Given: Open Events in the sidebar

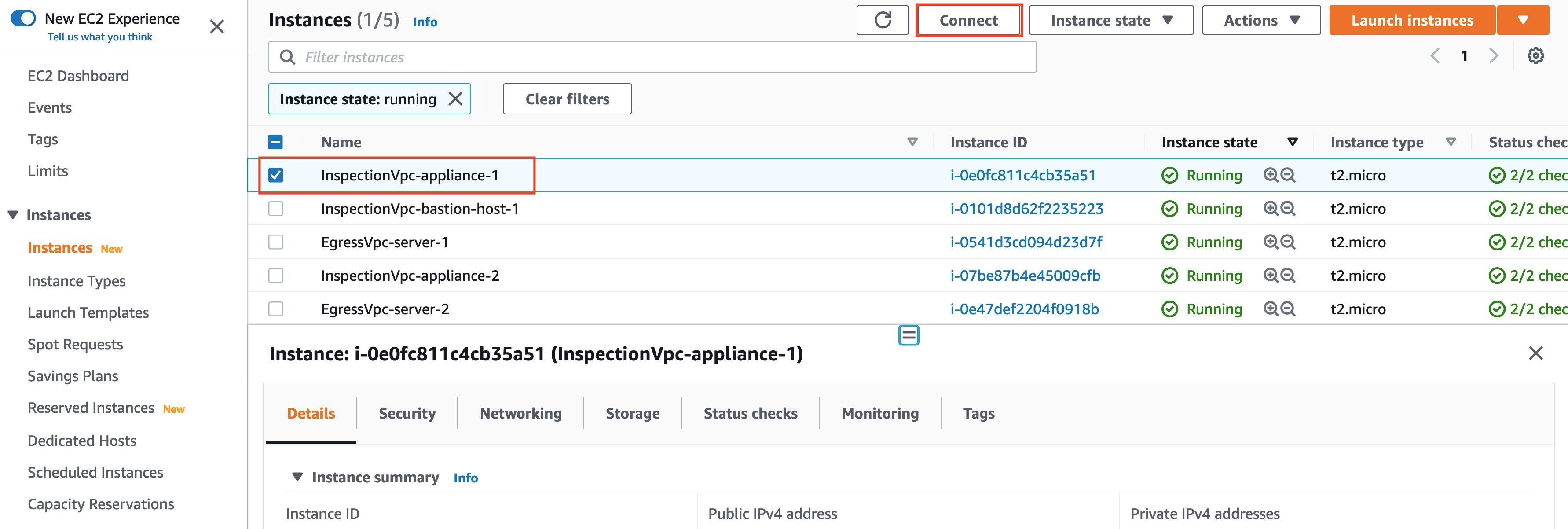Looking at the screenshot, I should 50,108.
